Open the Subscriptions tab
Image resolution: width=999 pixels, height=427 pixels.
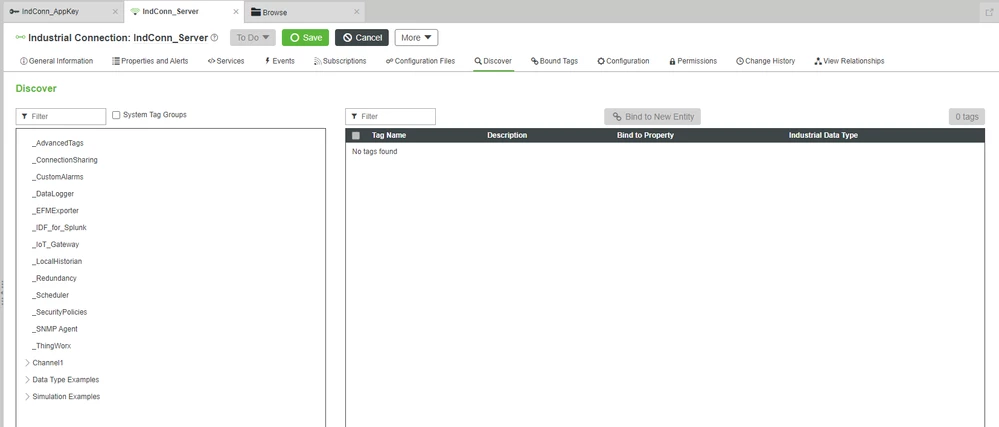click(x=340, y=61)
